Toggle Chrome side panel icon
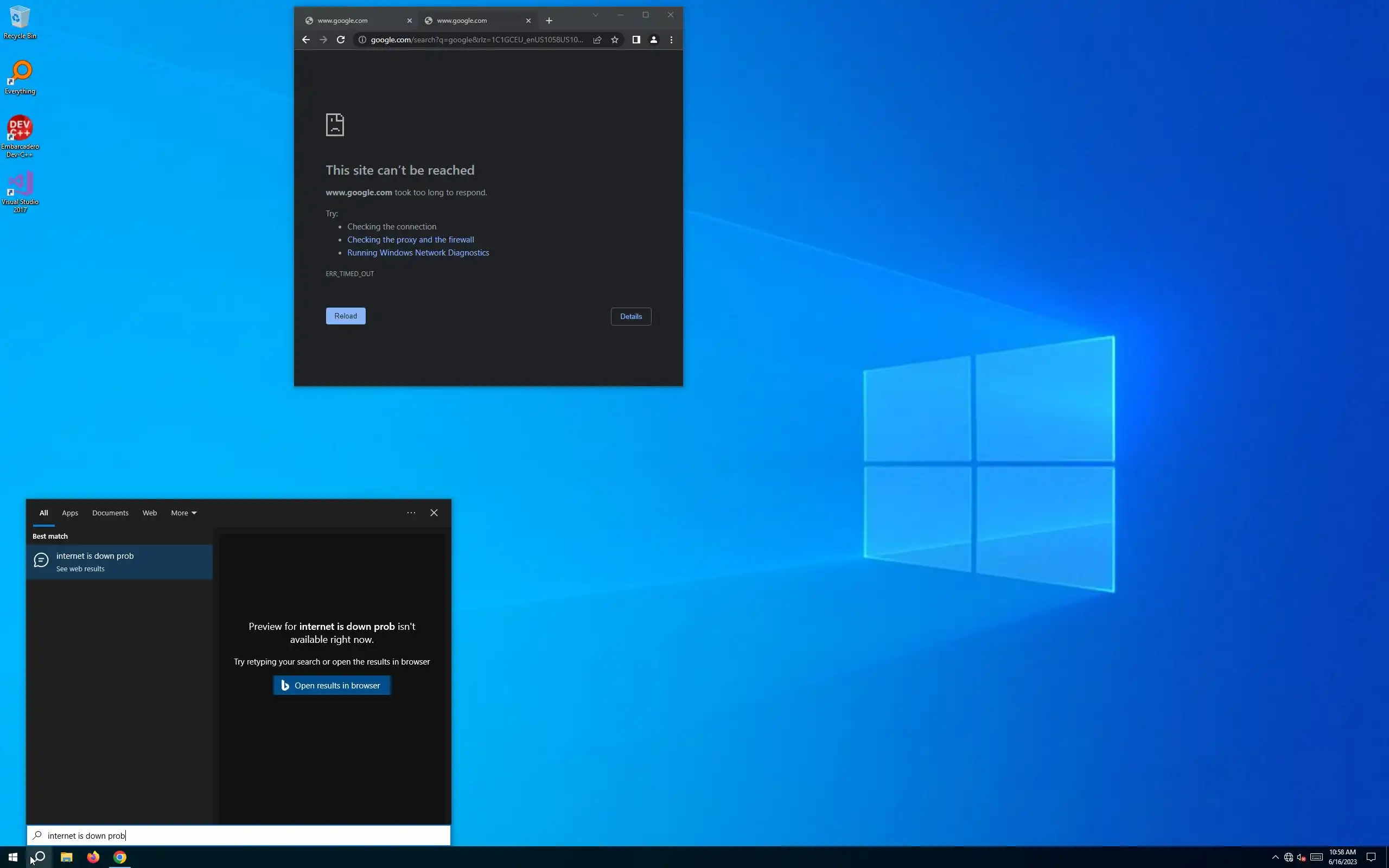Viewport: 1389px width, 868px height. (636, 40)
